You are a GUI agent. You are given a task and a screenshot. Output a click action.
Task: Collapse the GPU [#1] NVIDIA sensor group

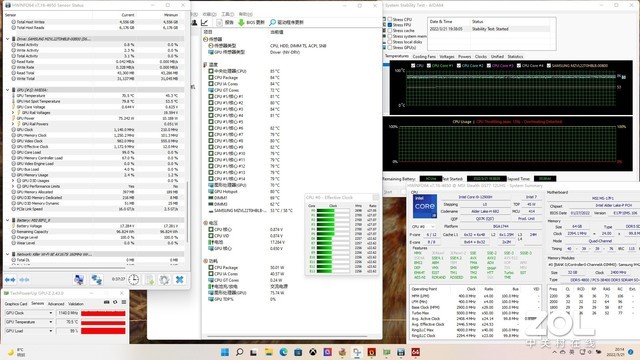(x=8, y=90)
